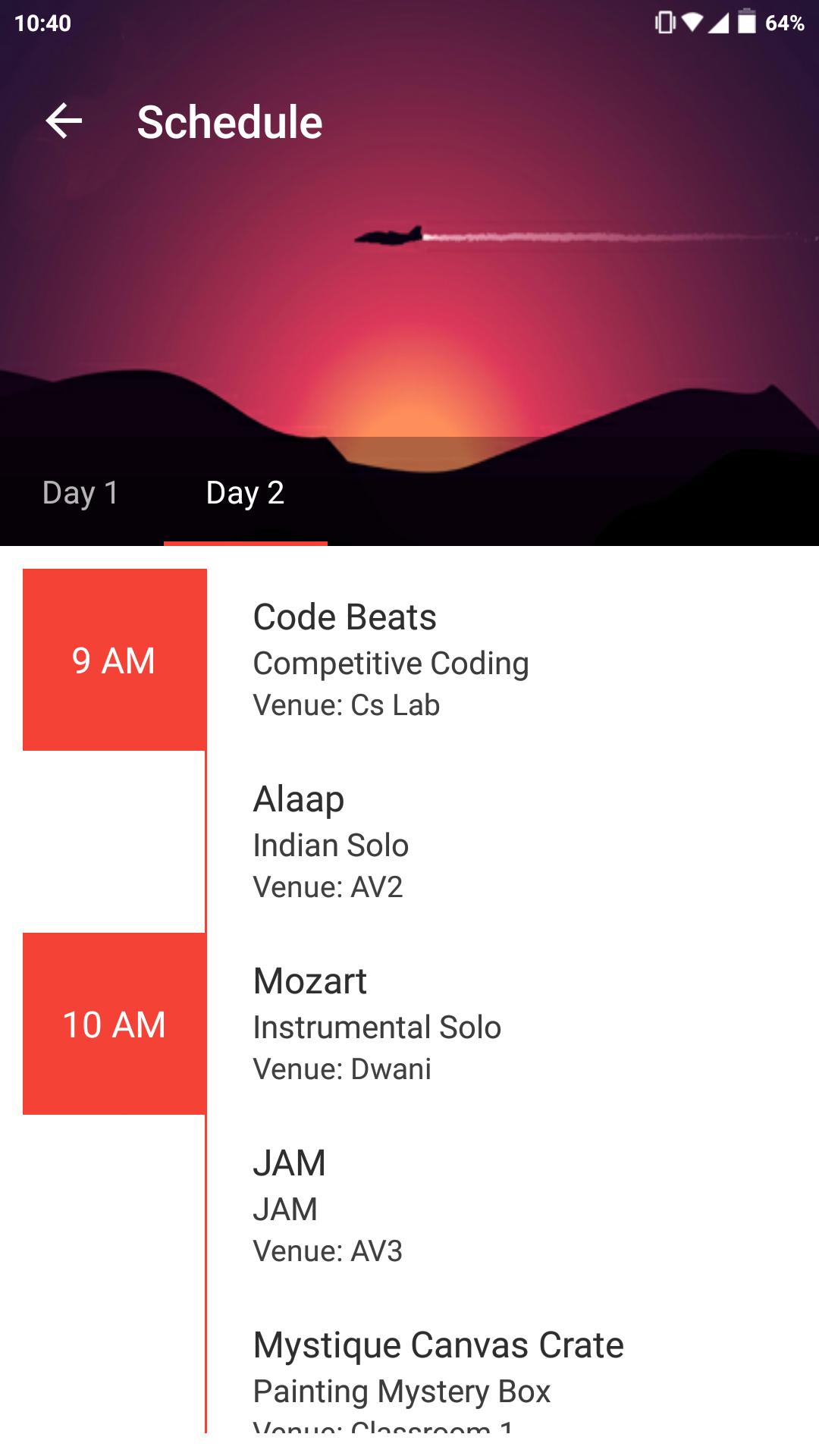Tap the 9 AM time marker
Viewport: 819px width, 1456px height.
114,660
